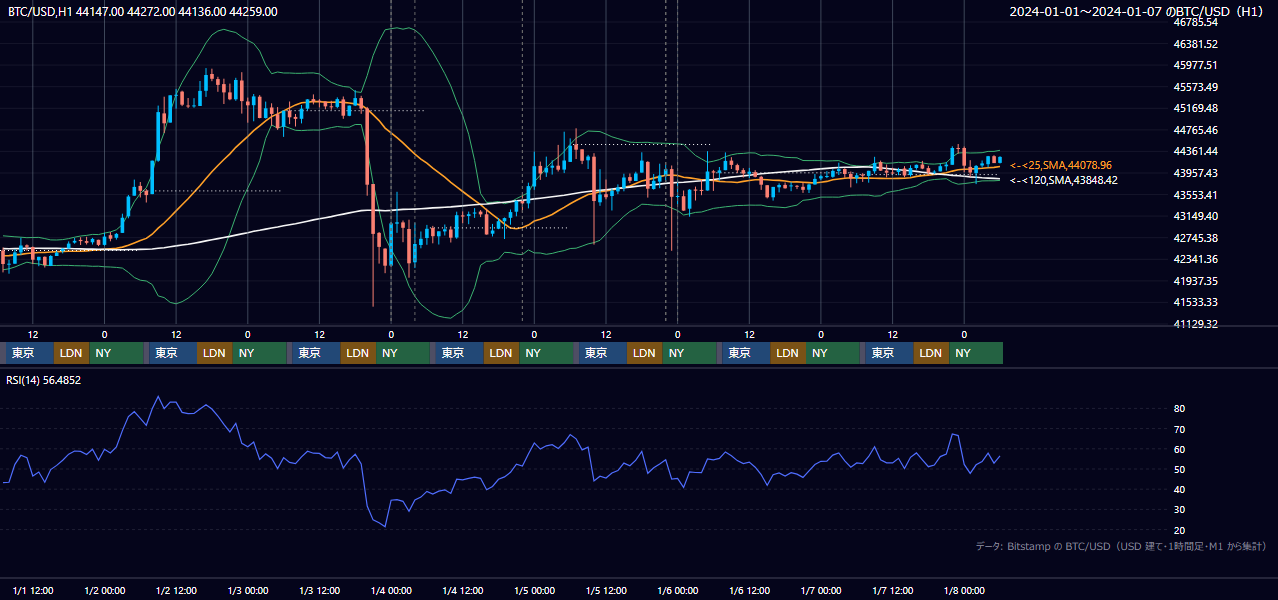Click RSI scale value 20
Viewport: 1278px width, 600px height.
point(1180,530)
